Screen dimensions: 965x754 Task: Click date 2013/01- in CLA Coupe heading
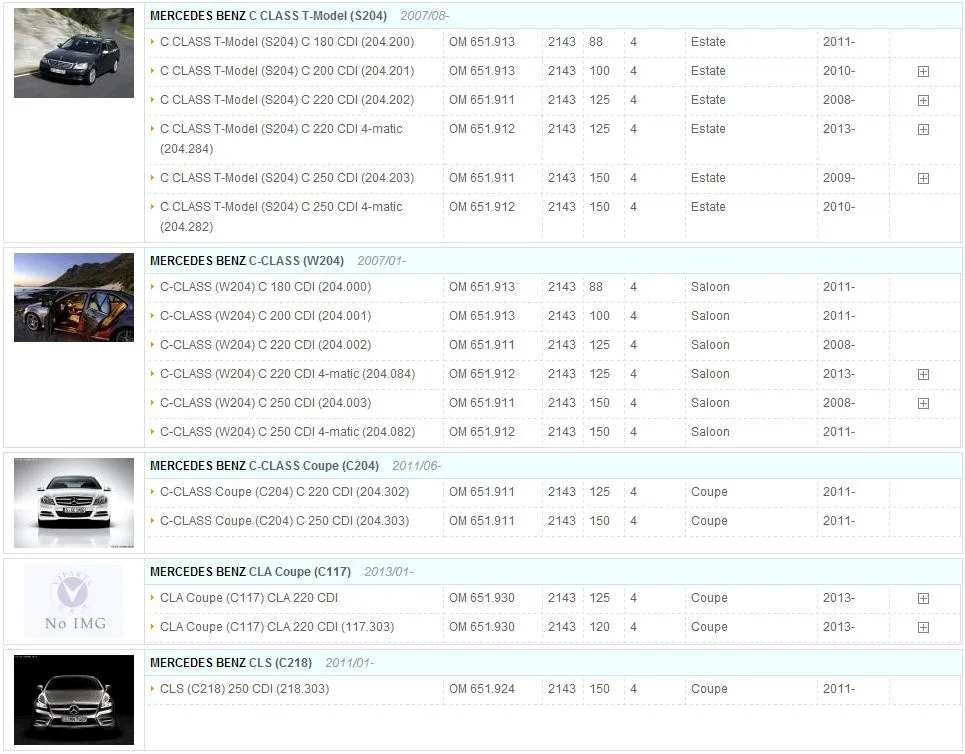pos(389,572)
